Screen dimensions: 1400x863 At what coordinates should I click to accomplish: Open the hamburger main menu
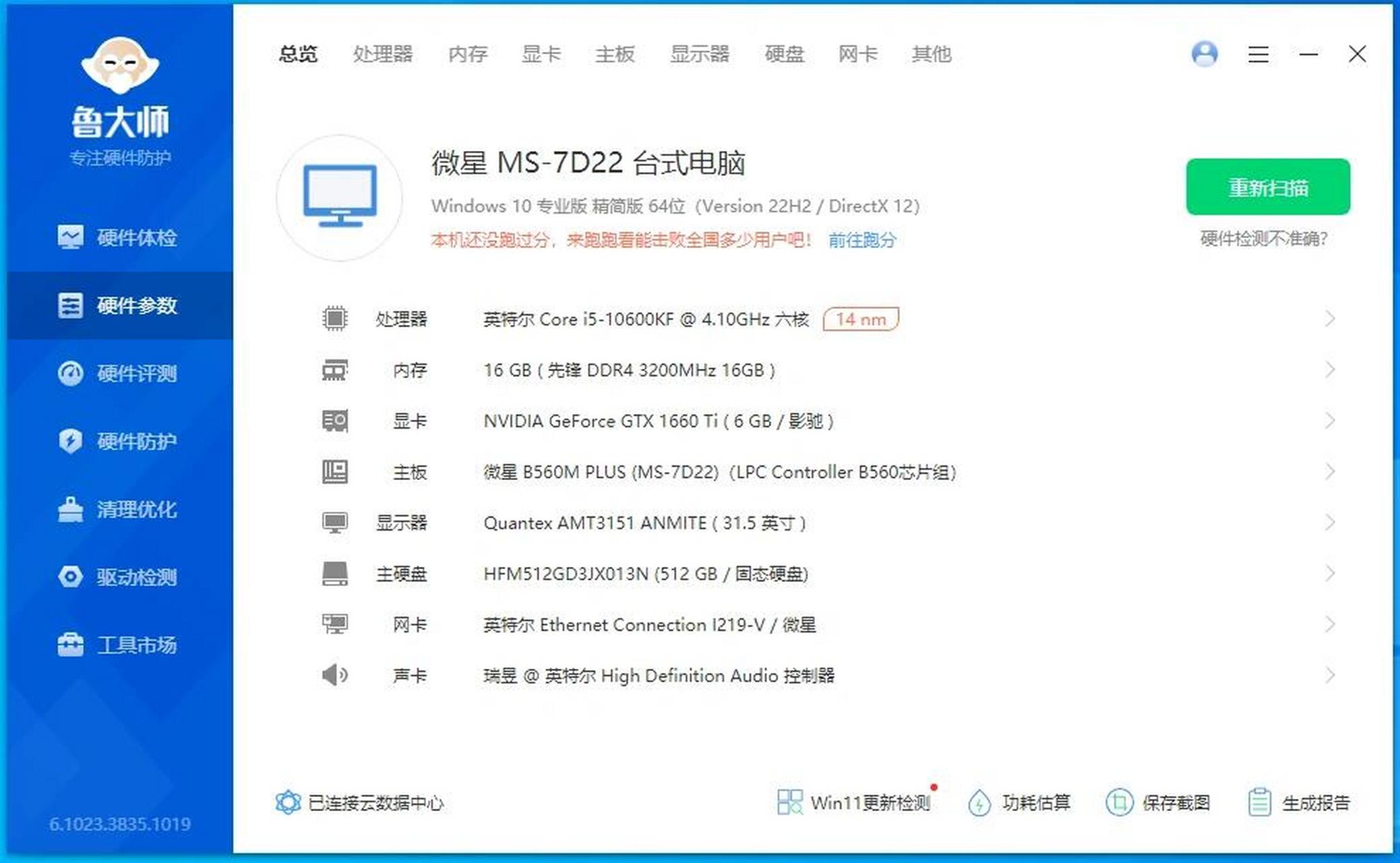coord(1258,54)
